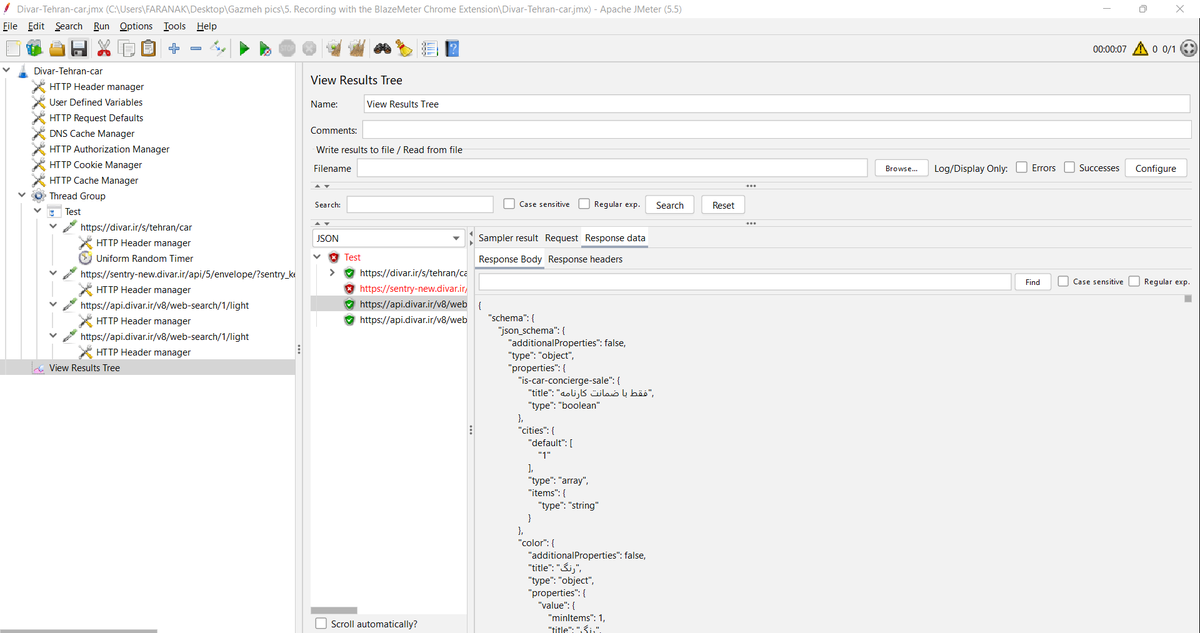Image resolution: width=1200 pixels, height=633 pixels.
Task: Click the Search button
Action: click(x=670, y=205)
